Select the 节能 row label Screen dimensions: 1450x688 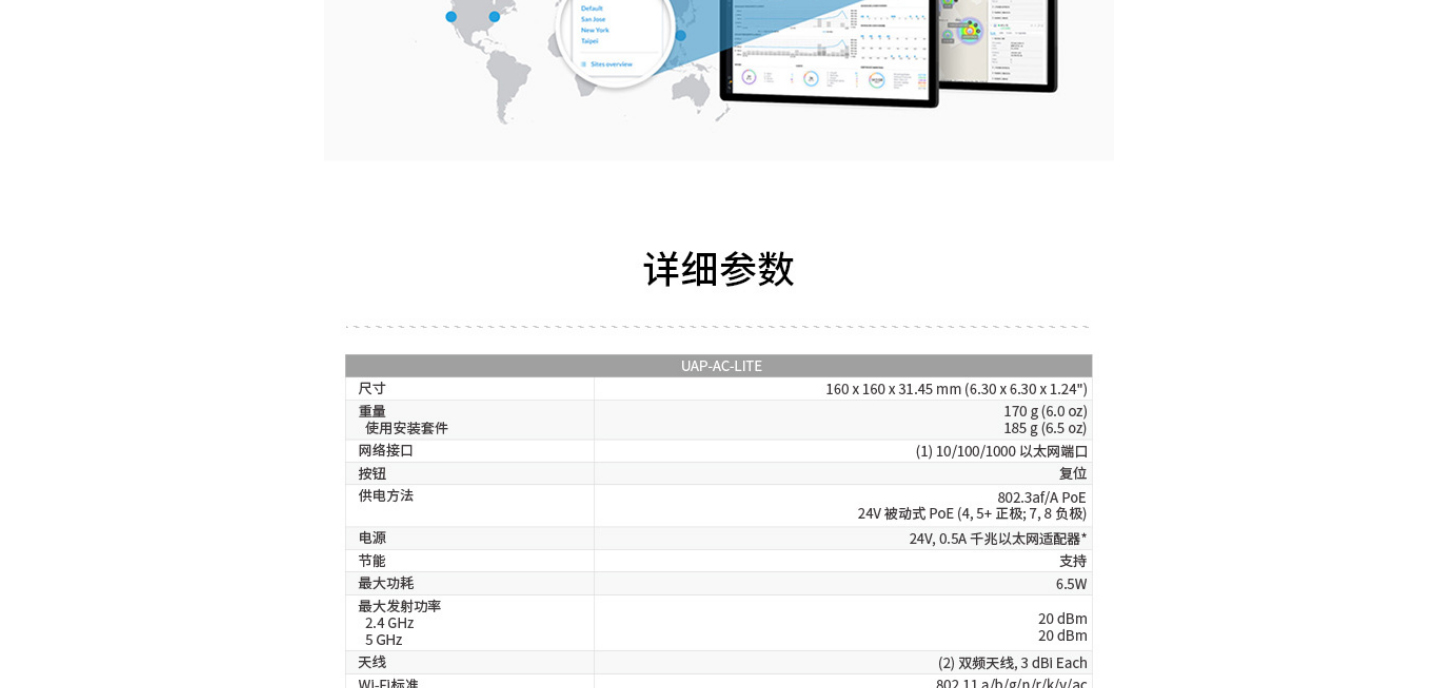372,560
